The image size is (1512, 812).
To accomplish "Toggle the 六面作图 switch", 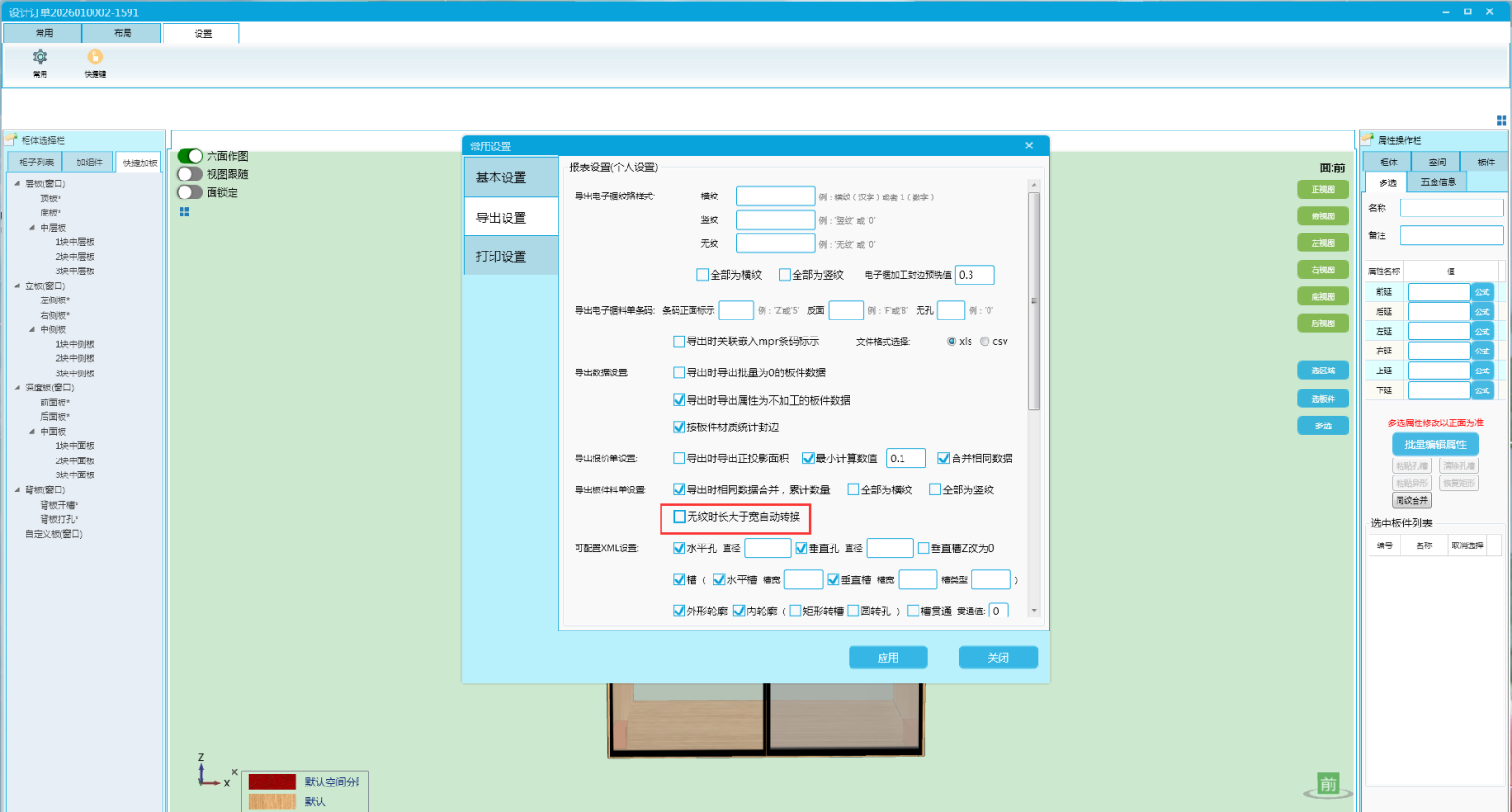I will point(190,156).
